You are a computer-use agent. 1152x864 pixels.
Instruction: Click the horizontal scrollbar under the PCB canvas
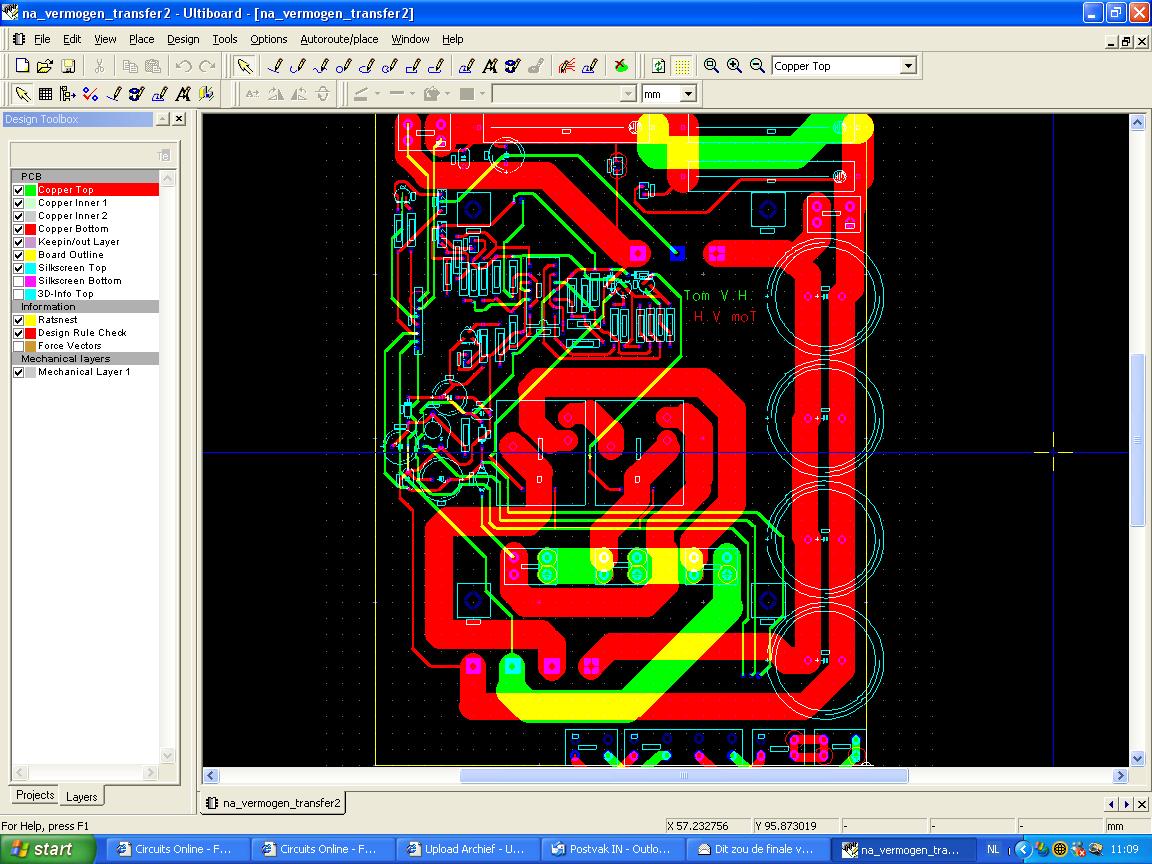click(x=683, y=776)
